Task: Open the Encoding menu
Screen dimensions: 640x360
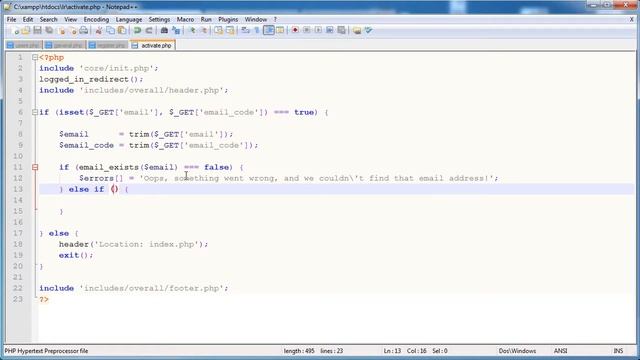Action: [96, 19]
